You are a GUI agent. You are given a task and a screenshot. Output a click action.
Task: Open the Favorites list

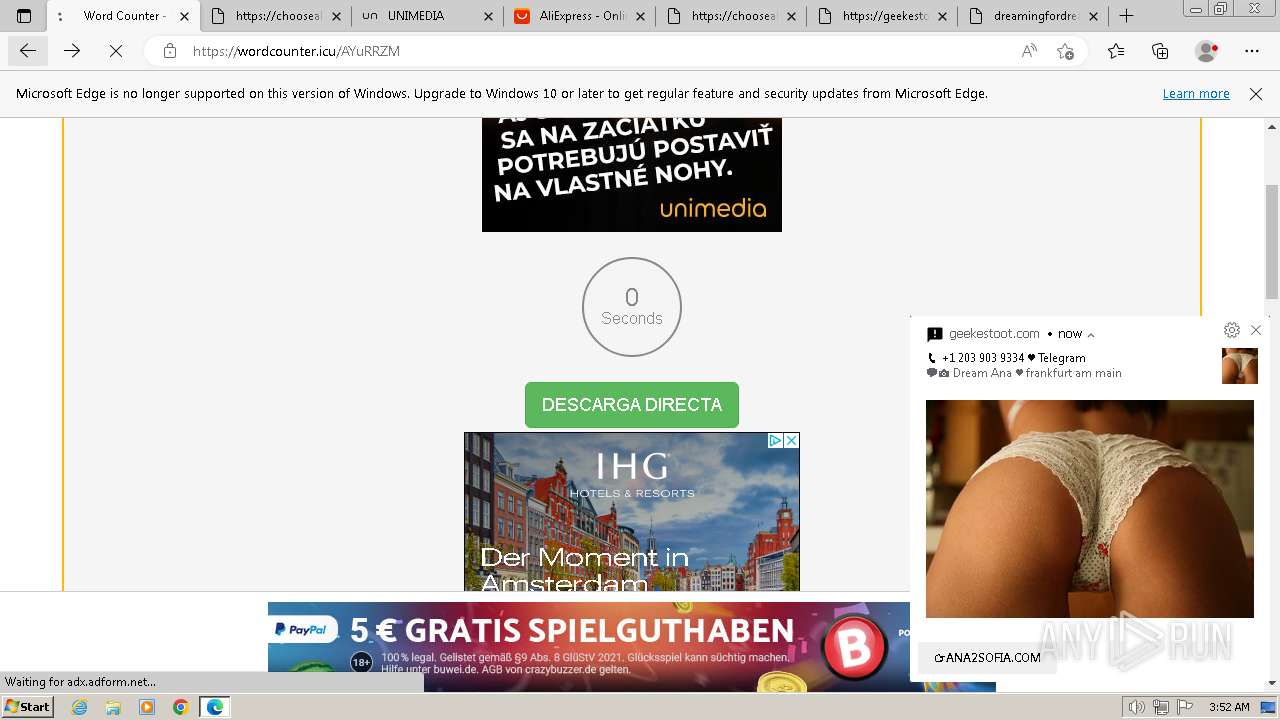click(1116, 51)
